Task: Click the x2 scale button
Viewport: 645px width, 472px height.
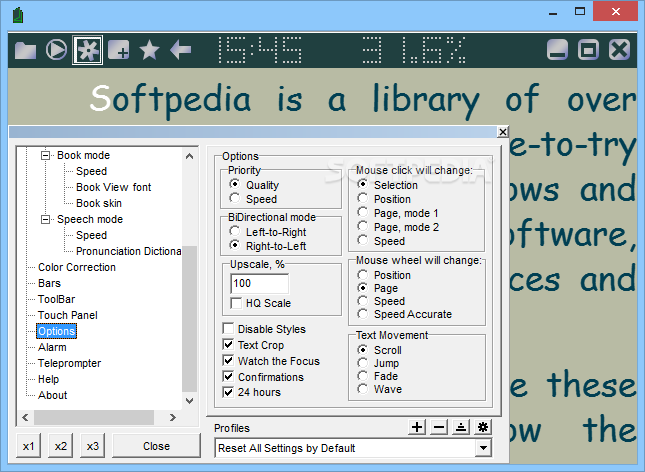Action: coord(60,446)
